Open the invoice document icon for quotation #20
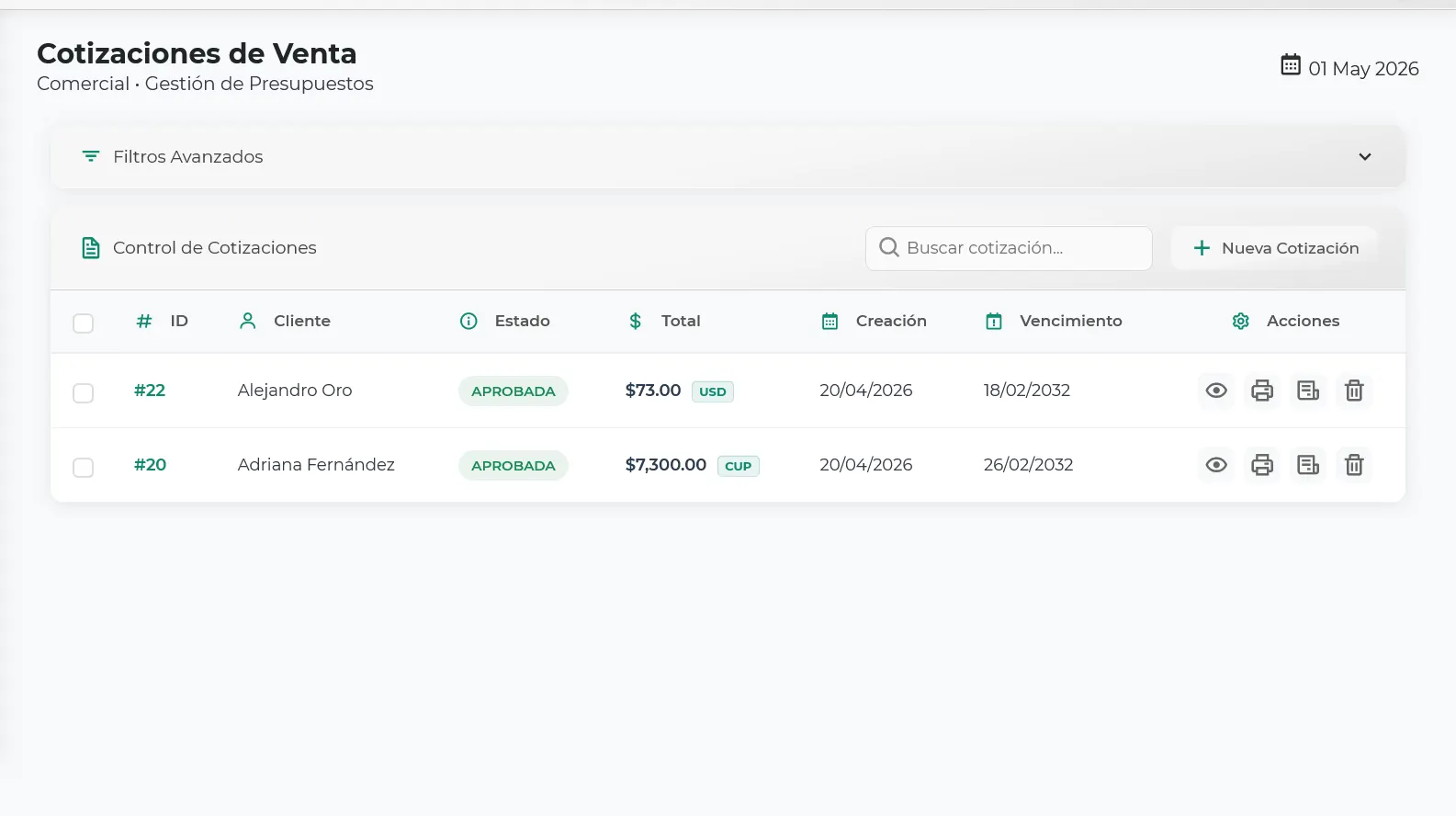The image size is (1456, 816). click(x=1308, y=465)
